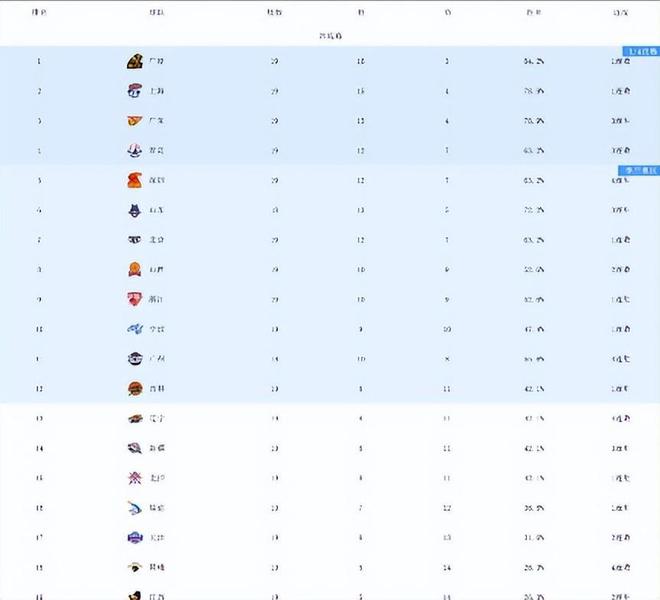The width and height of the screenshot is (660, 600).
Task: Select the rank 10 team's blue logo
Action: (135, 329)
